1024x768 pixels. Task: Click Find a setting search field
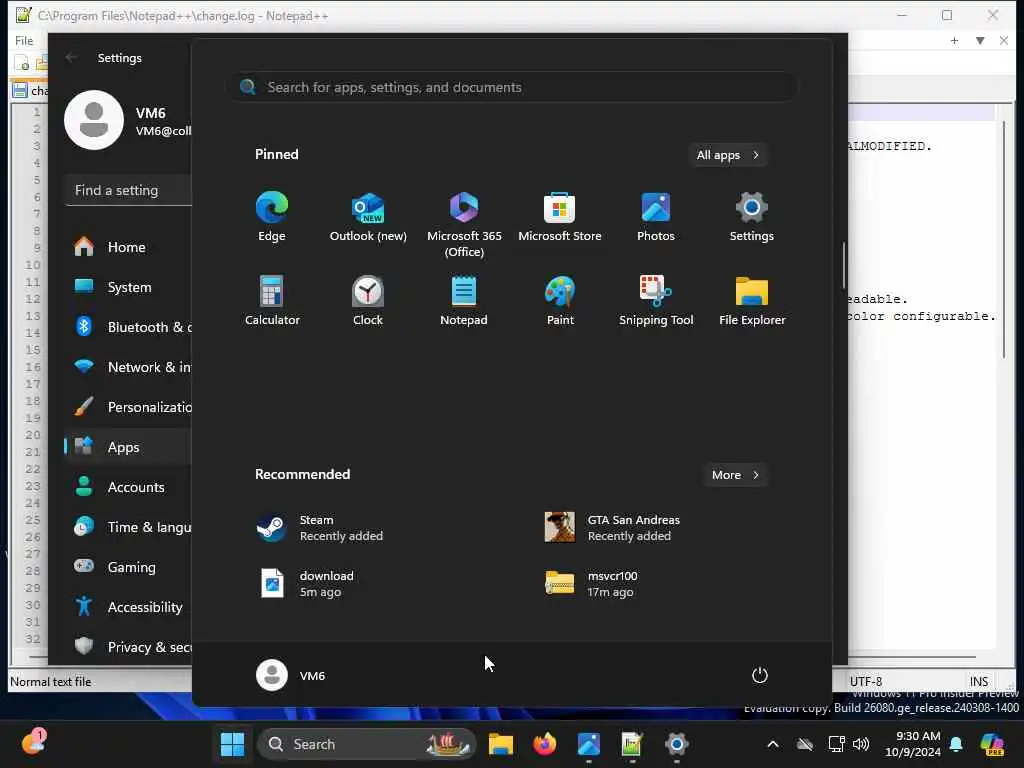point(129,191)
